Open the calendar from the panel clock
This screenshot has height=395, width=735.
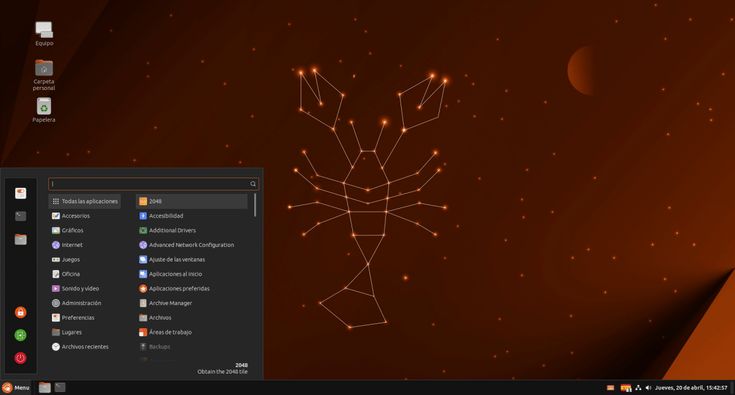pos(691,388)
